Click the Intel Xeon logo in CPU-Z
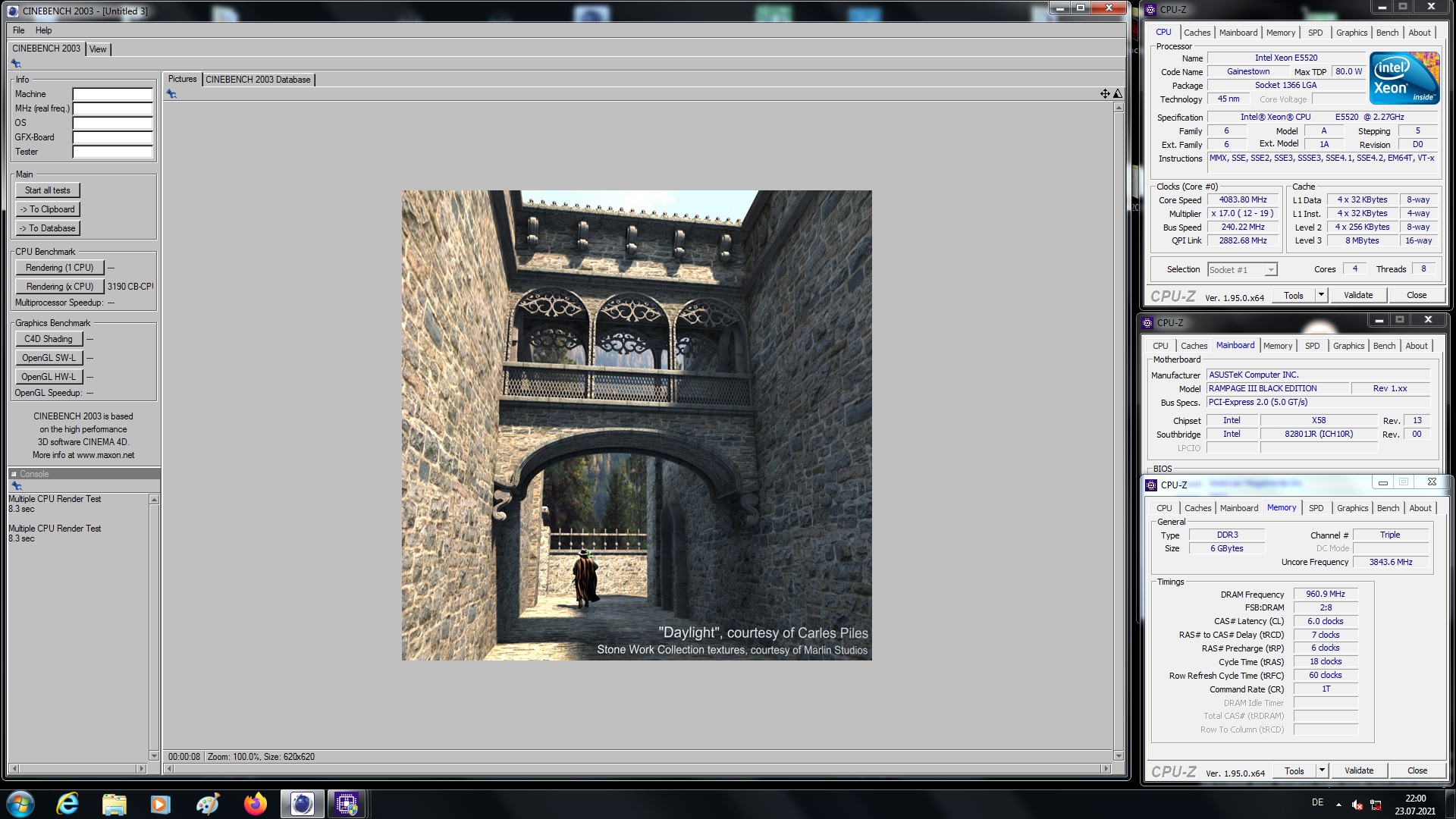Viewport: 1456px width, 819px height. [1404, 78]
